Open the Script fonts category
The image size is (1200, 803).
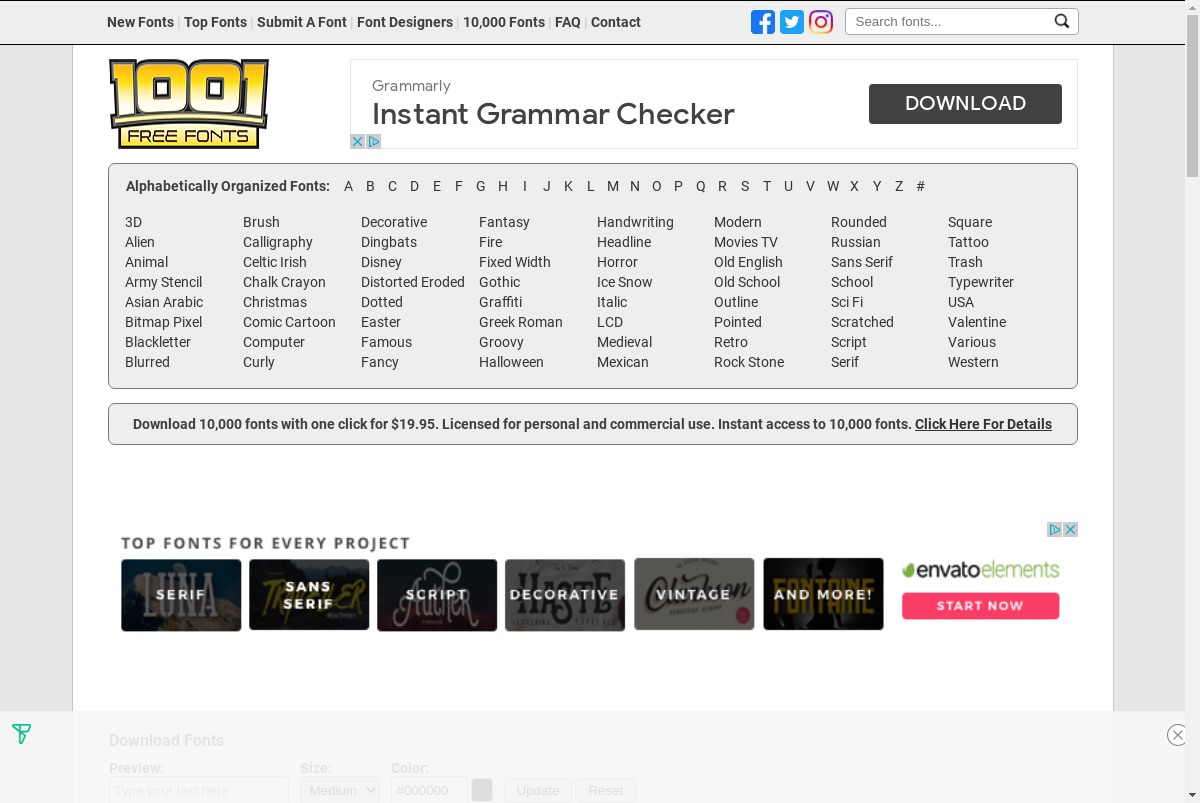(x=849, y=342)
